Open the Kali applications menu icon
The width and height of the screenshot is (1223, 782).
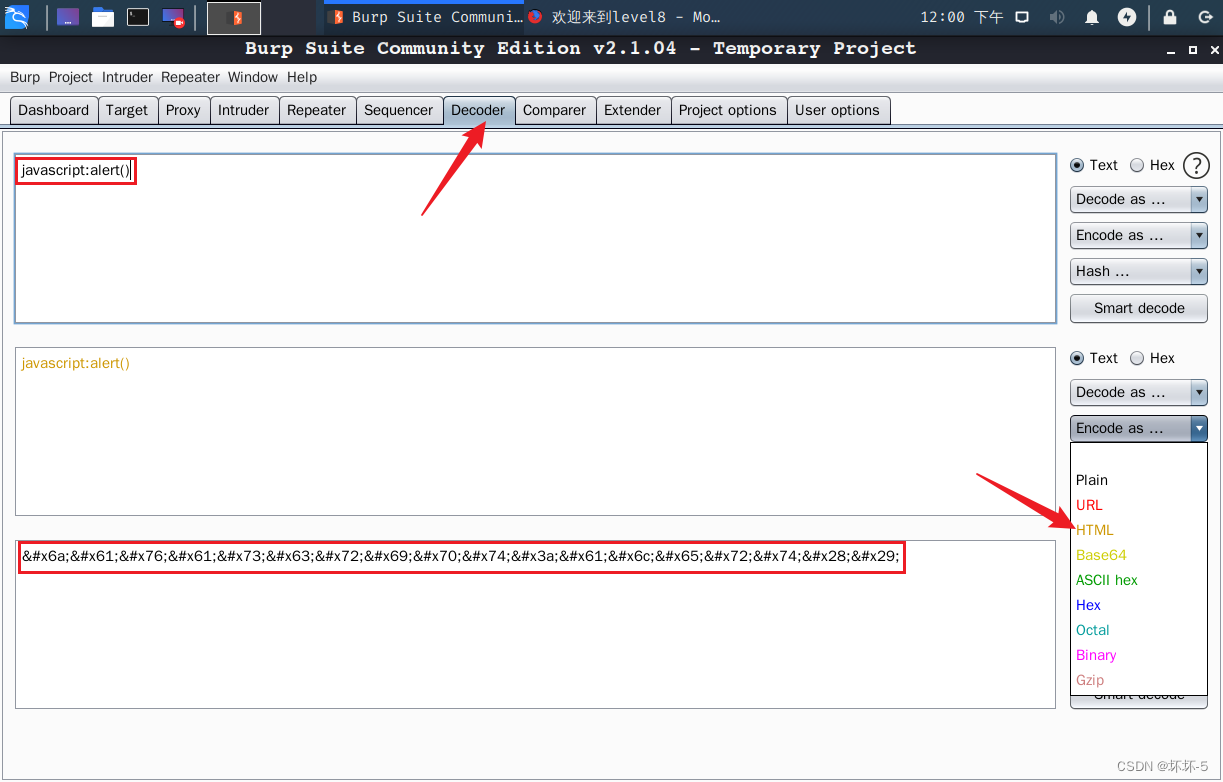(x=17, y=16)
